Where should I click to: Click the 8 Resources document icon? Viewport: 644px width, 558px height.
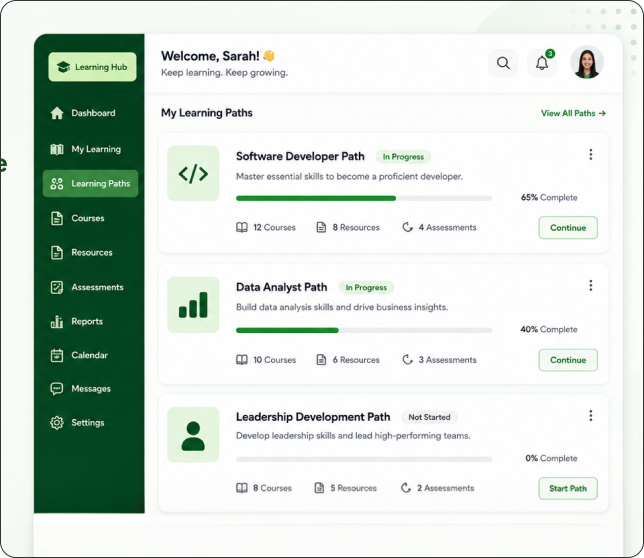pyautogui.click(x=321, y=227)
